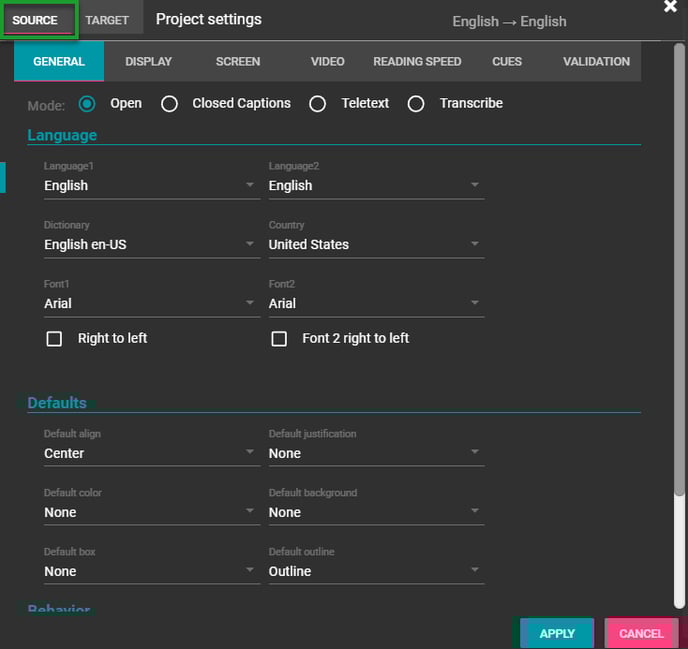Pick the Transcribe mode radio button

[416, 104]
